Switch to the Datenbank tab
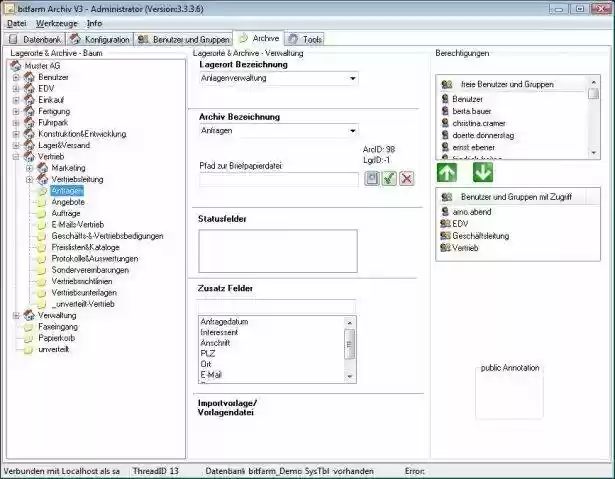 click(35, 39)
